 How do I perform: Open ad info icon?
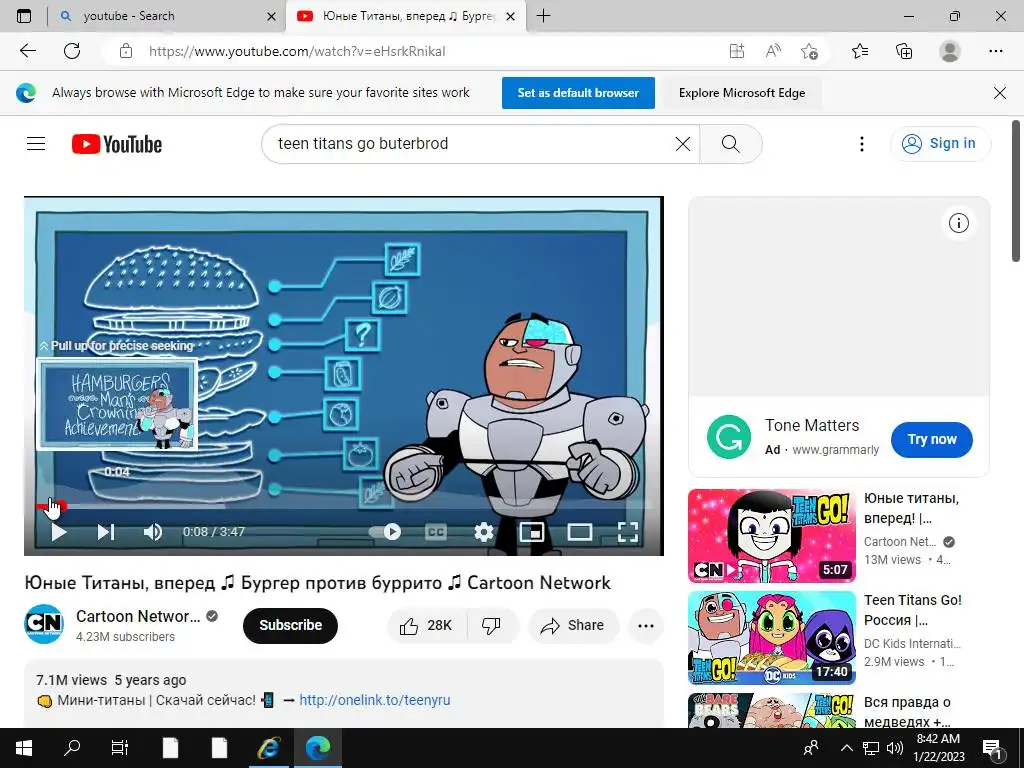pos(959,223)
